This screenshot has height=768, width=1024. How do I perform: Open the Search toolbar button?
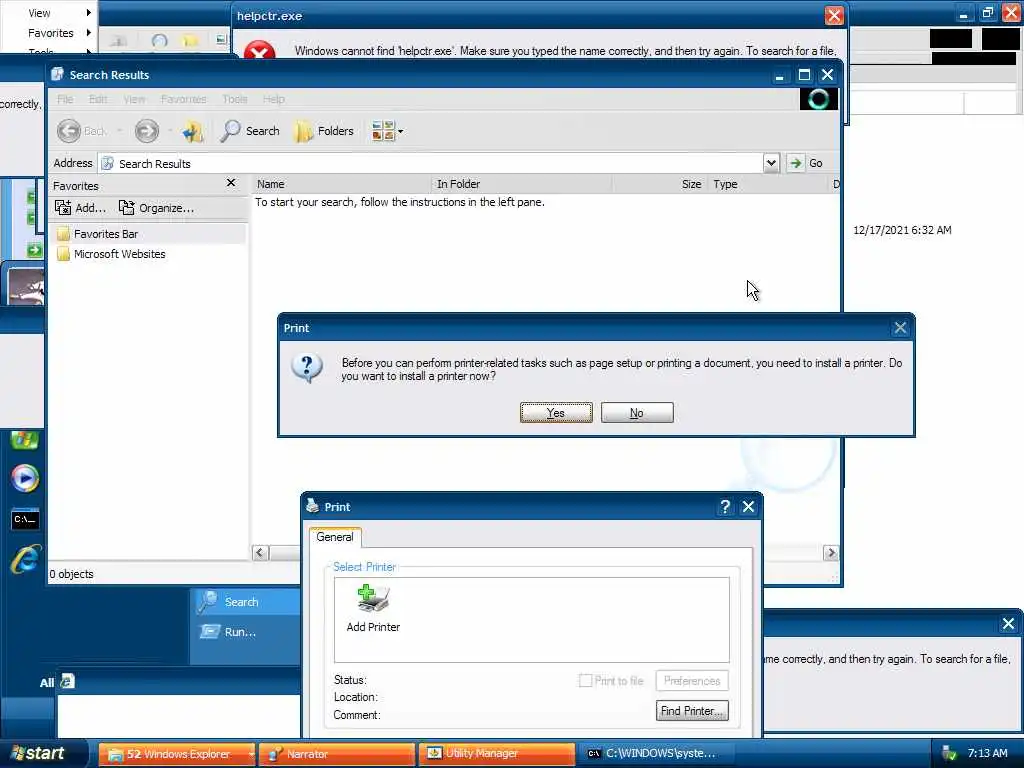click(x=250, y=131)
